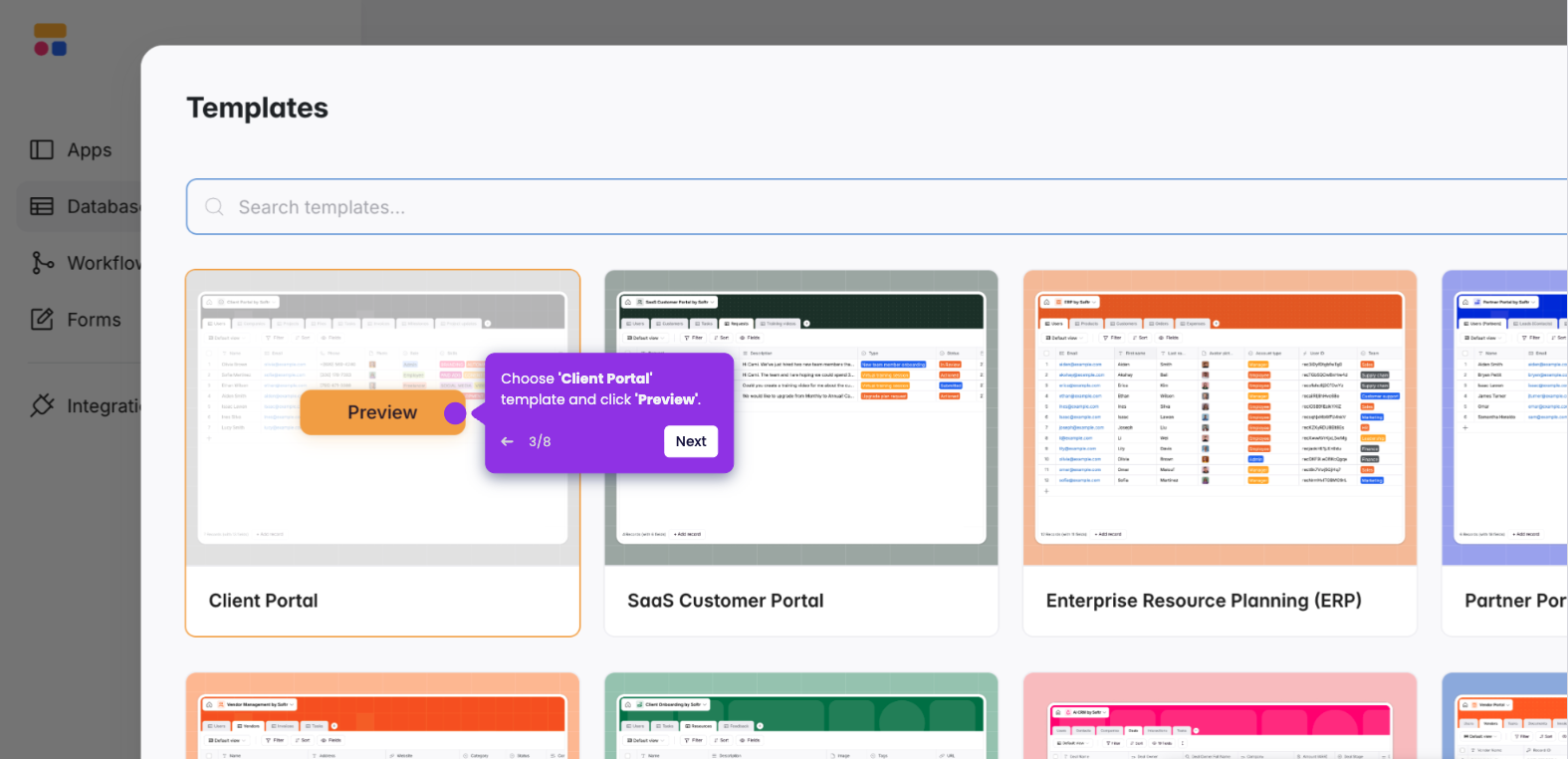Click the Integrations plug icon

tap(42, 405)
